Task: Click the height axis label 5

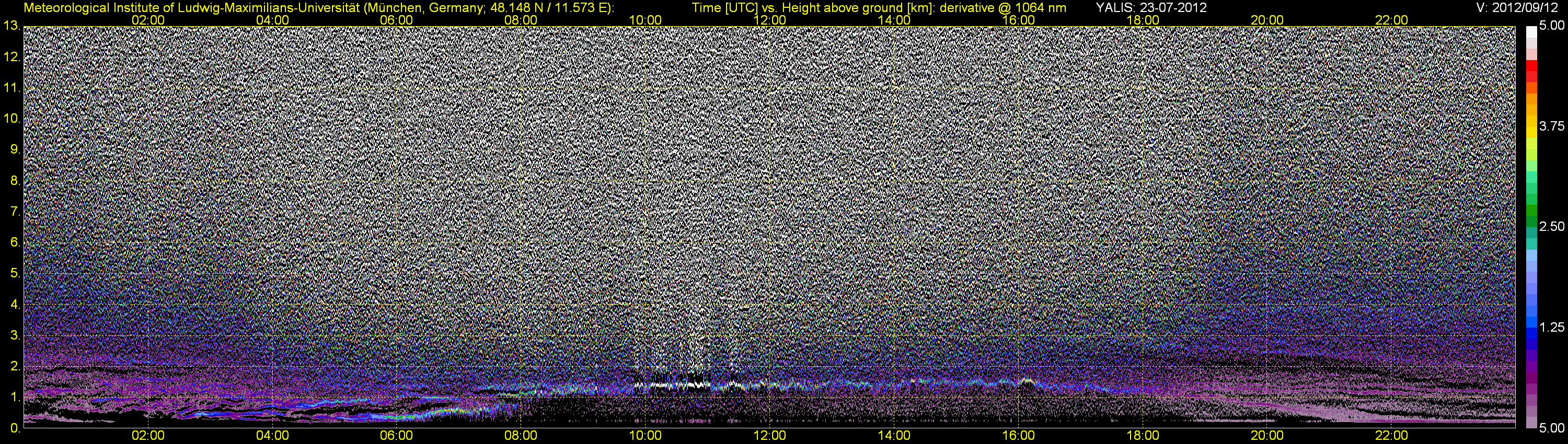Action: [x=15, y=273]
